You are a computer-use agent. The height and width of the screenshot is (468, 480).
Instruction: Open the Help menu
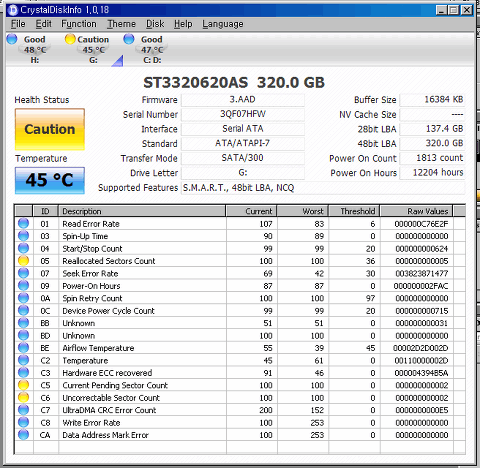click(x=183, y=24)
